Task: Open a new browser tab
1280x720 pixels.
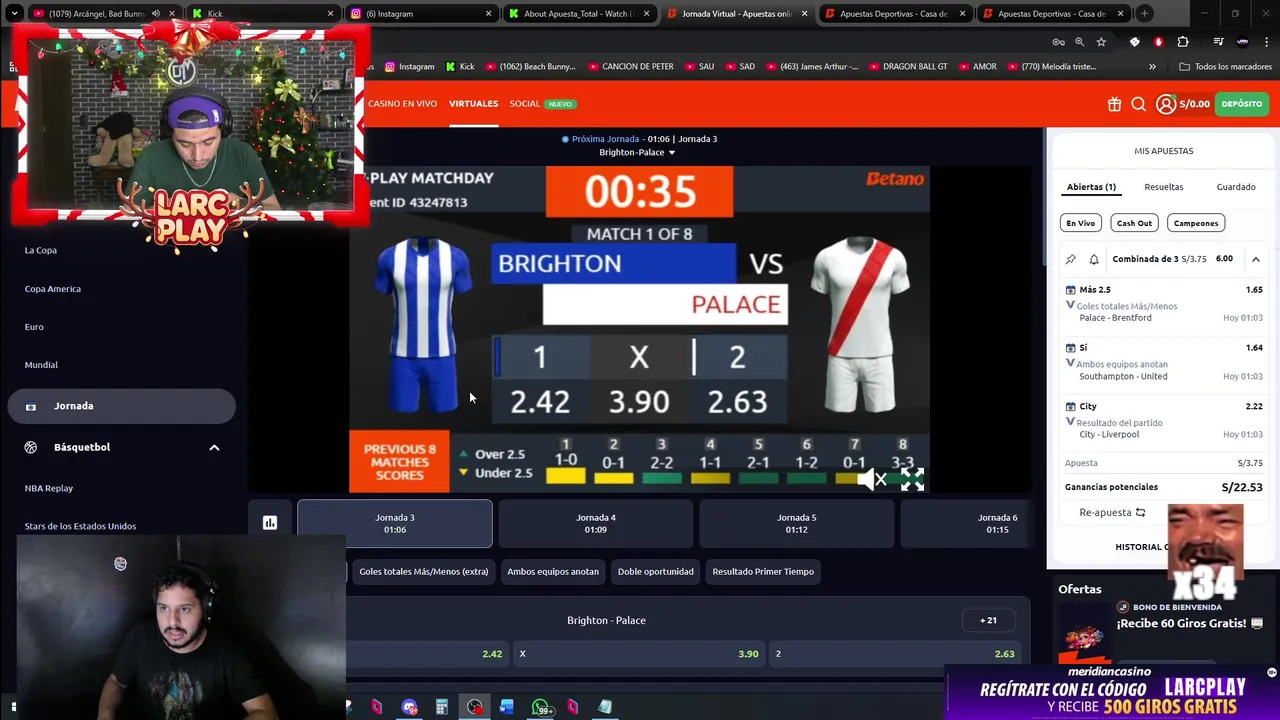Action: [x=1144, y=14]
